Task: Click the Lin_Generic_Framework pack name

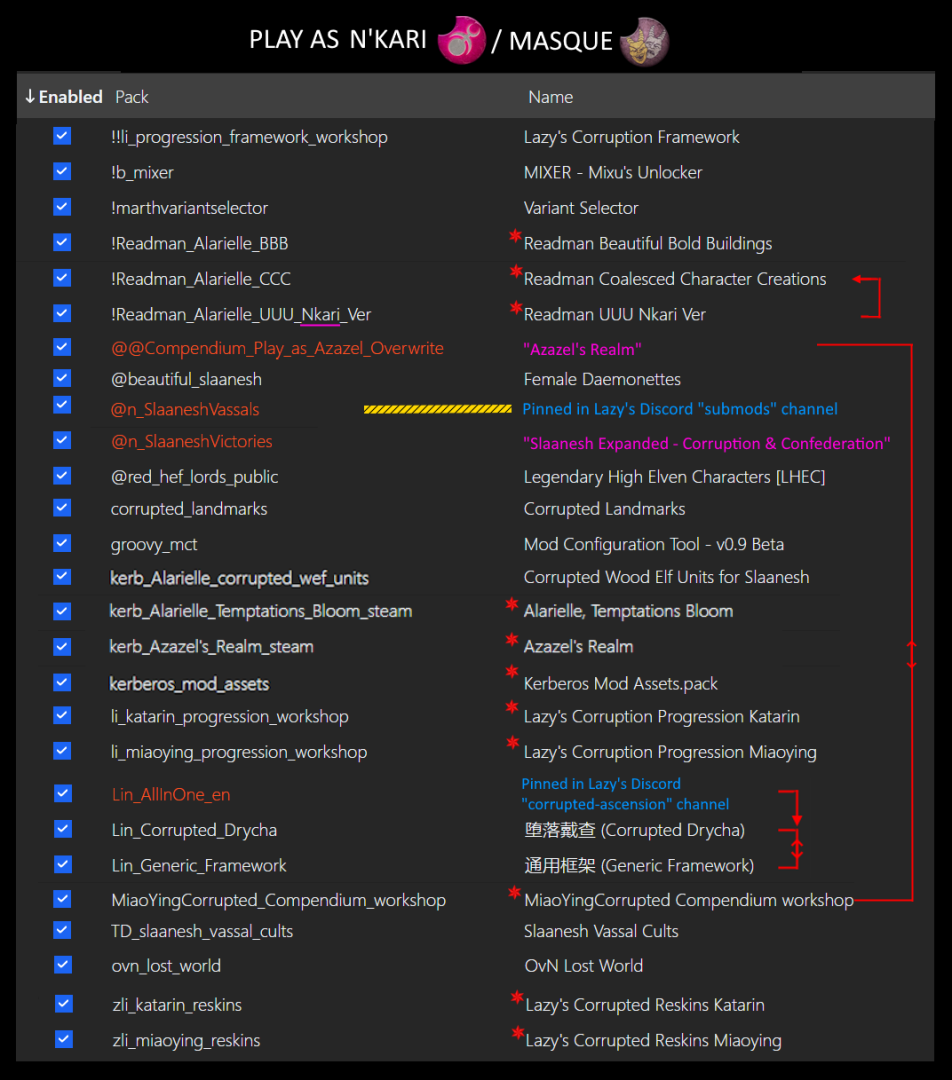Action: point(199,866)
